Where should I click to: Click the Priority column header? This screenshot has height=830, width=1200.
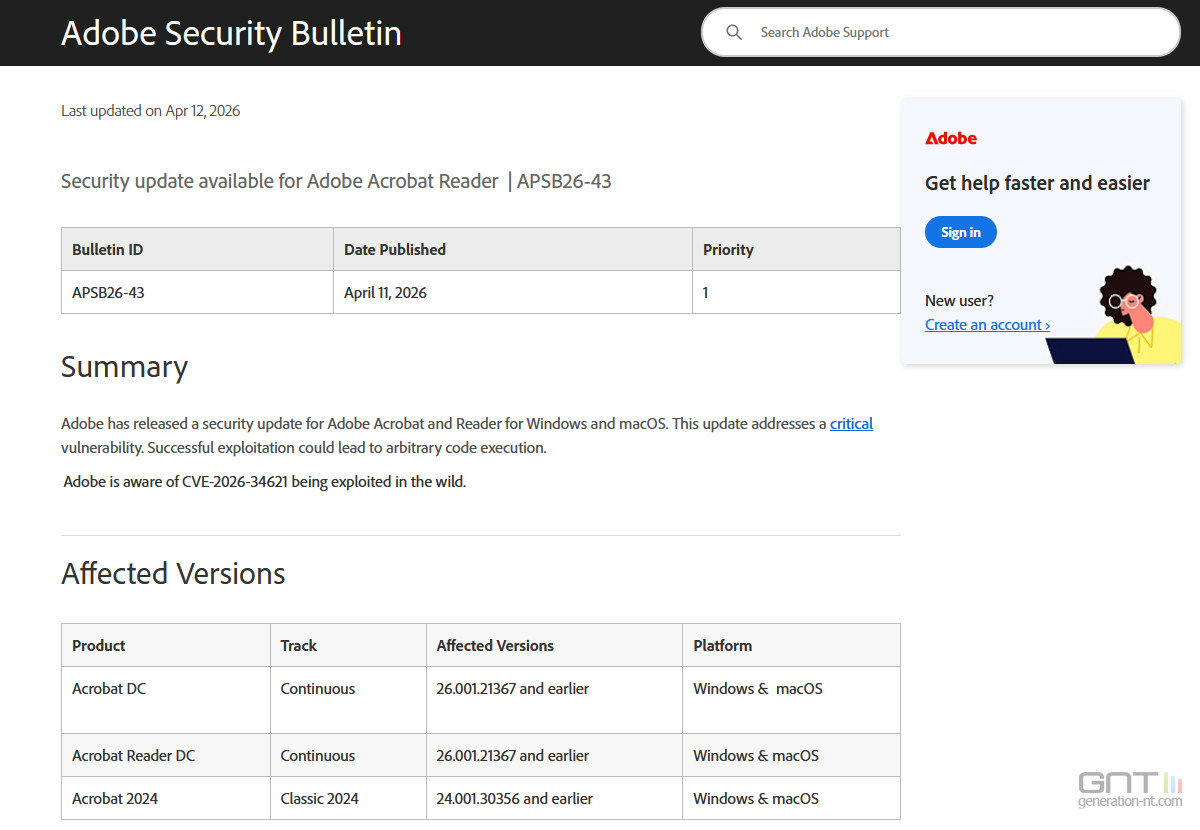[728, 250]
